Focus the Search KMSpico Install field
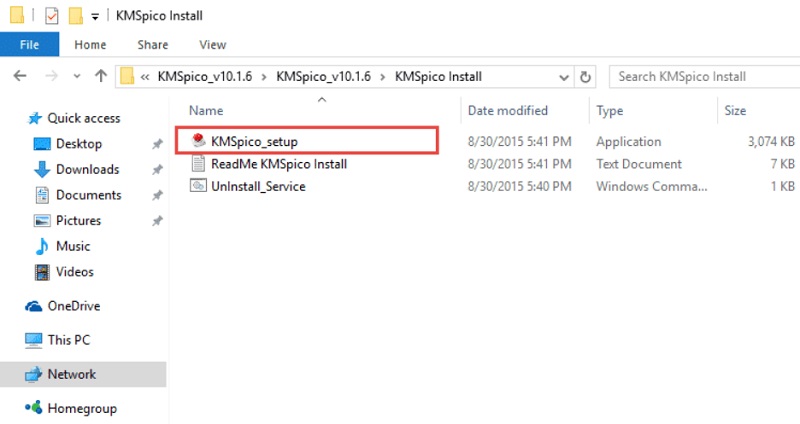800x424 pixels. [704, 77]
